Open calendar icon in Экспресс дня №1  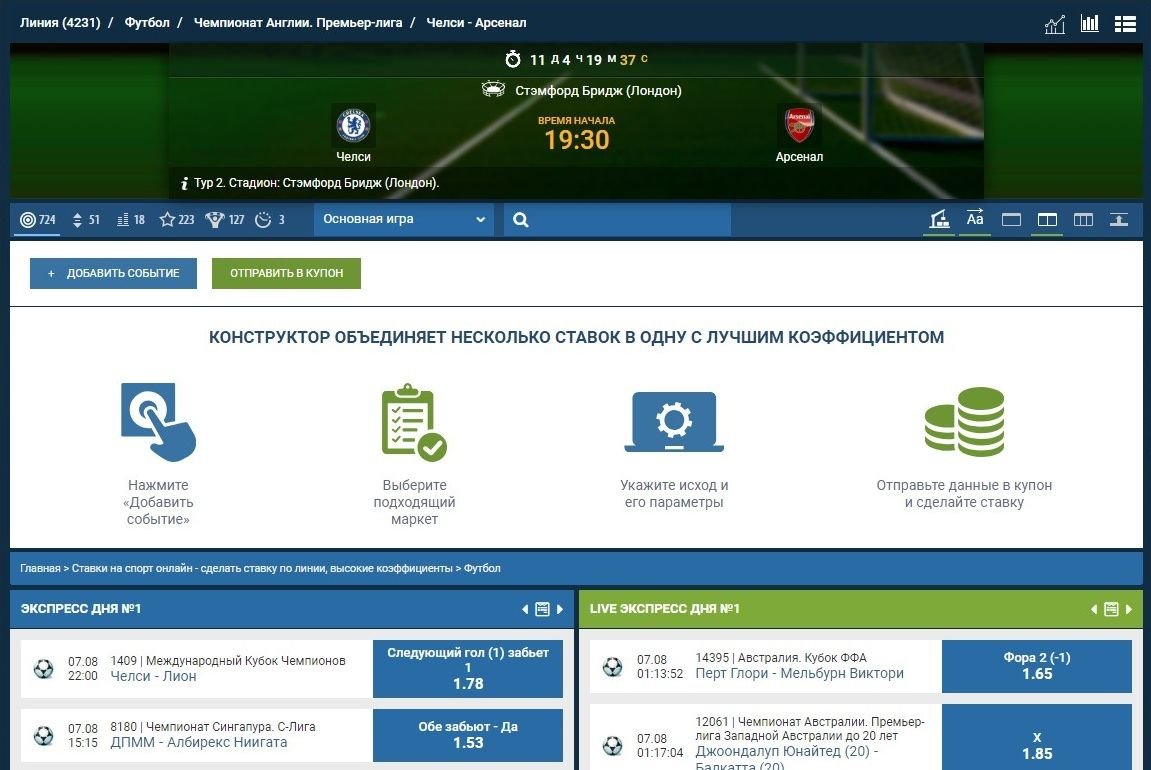[x=542, y=609]
